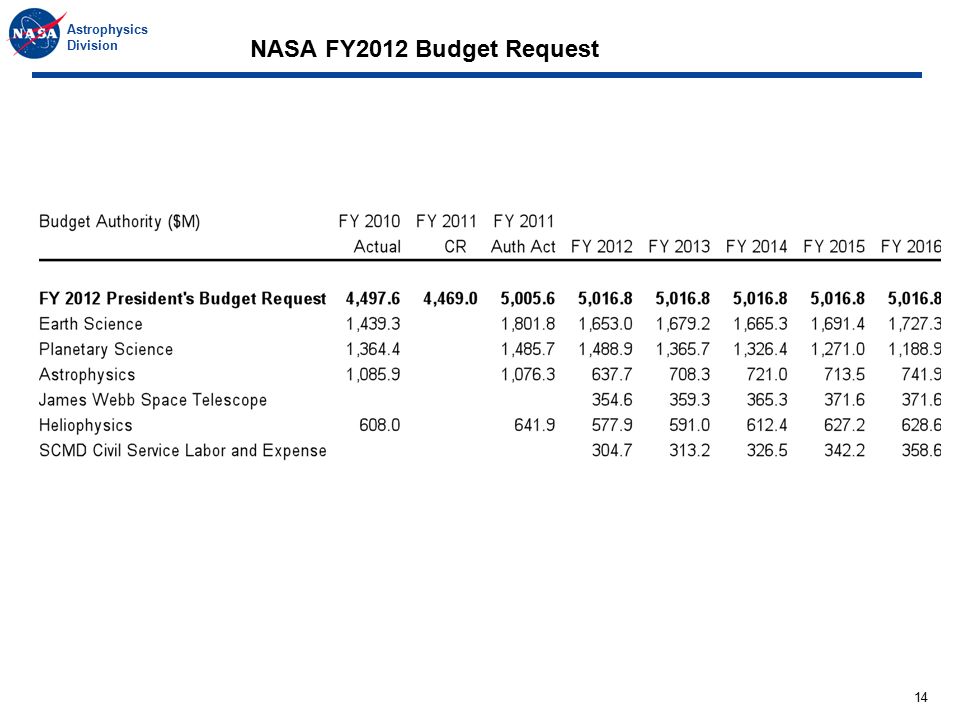Select the Budget Authority ($M) header

[119, 221]
